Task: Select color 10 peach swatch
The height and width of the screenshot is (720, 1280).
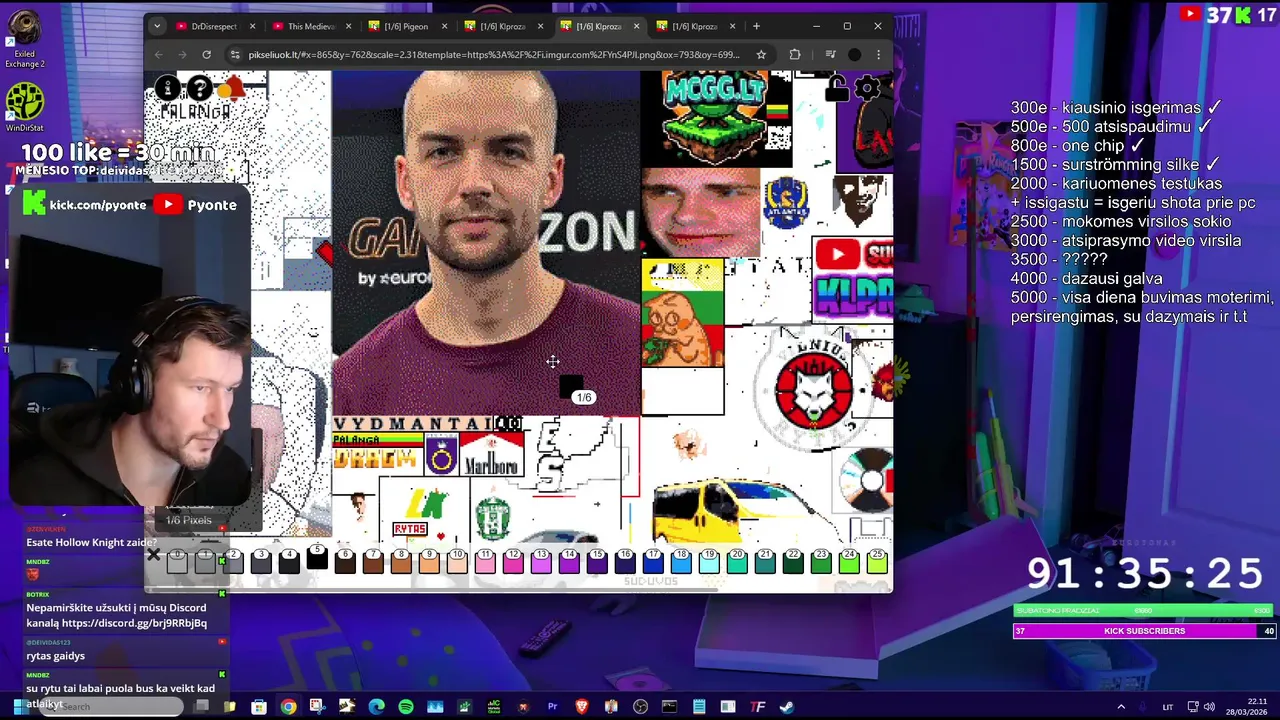Action: tap(457, 561)
